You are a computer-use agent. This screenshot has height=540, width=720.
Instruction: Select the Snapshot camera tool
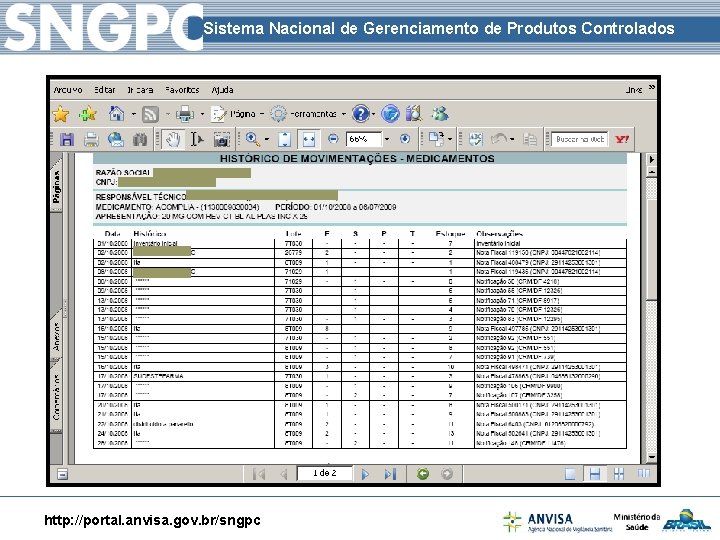(221, 140)
